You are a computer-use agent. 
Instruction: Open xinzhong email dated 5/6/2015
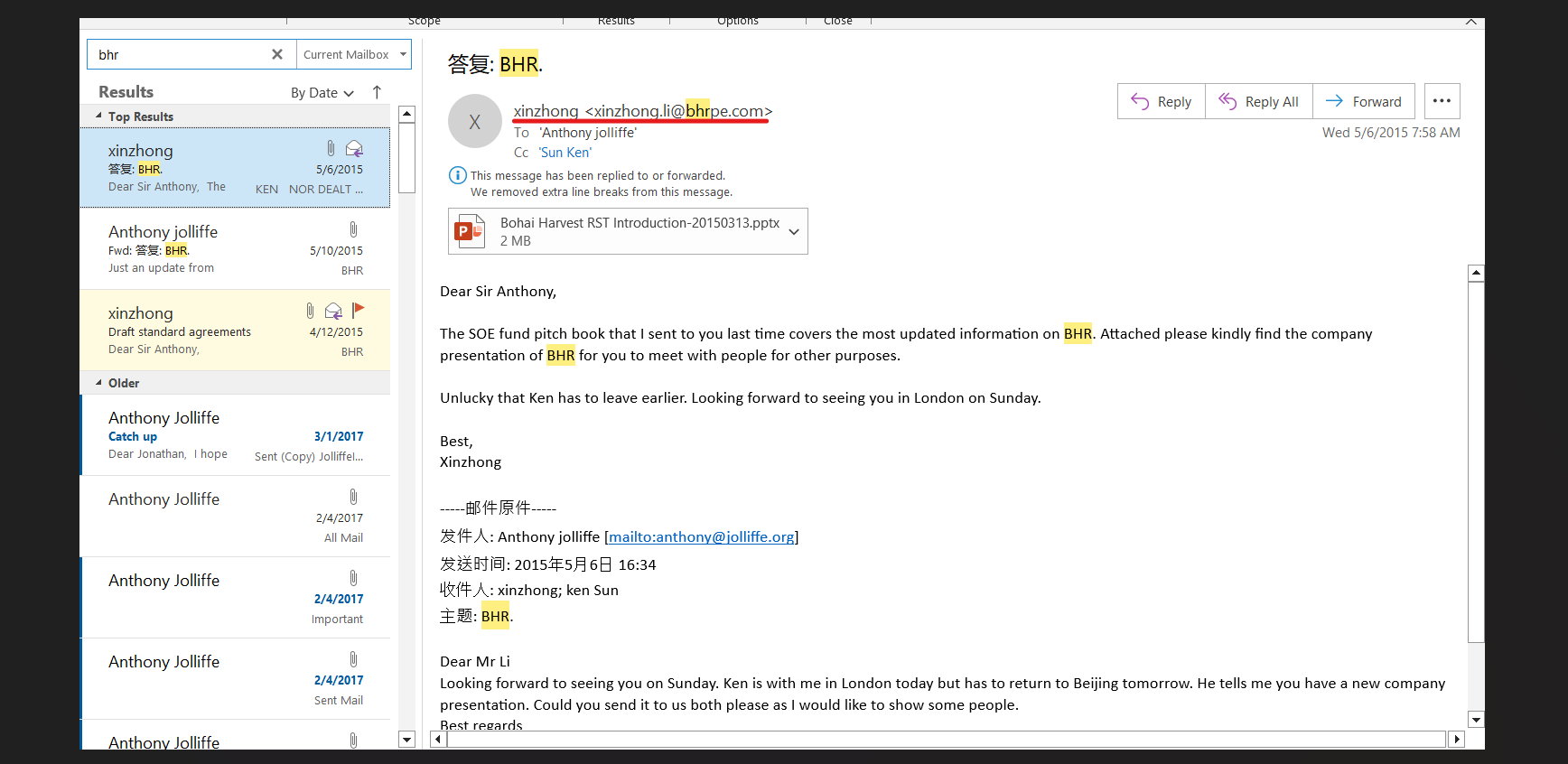(235, 168)
